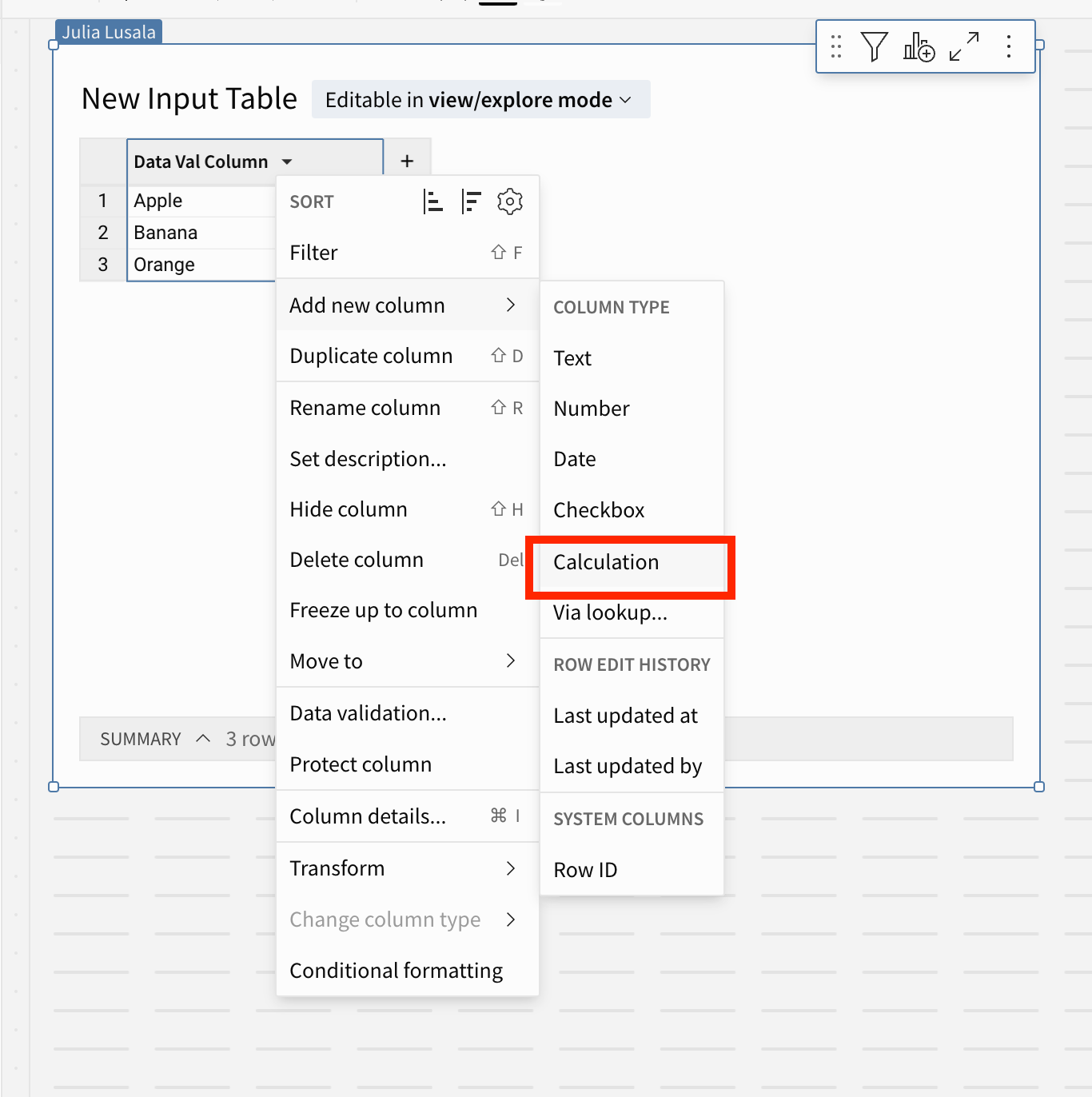Open sort settings via the gear icon
This screenshot has width=1092, height=1097.
[510, 201]
